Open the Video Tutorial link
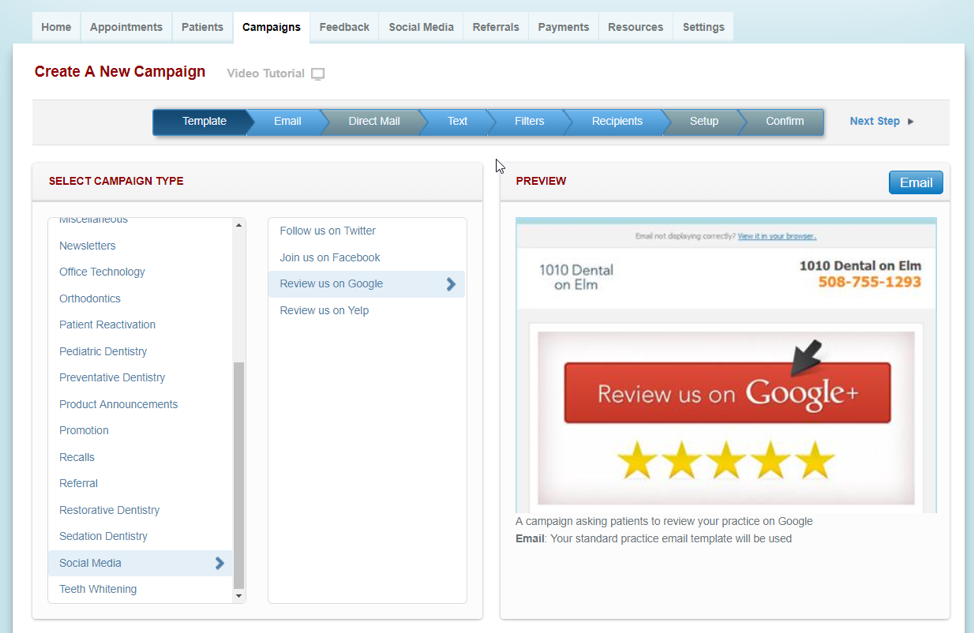 (x=266, y=74)
